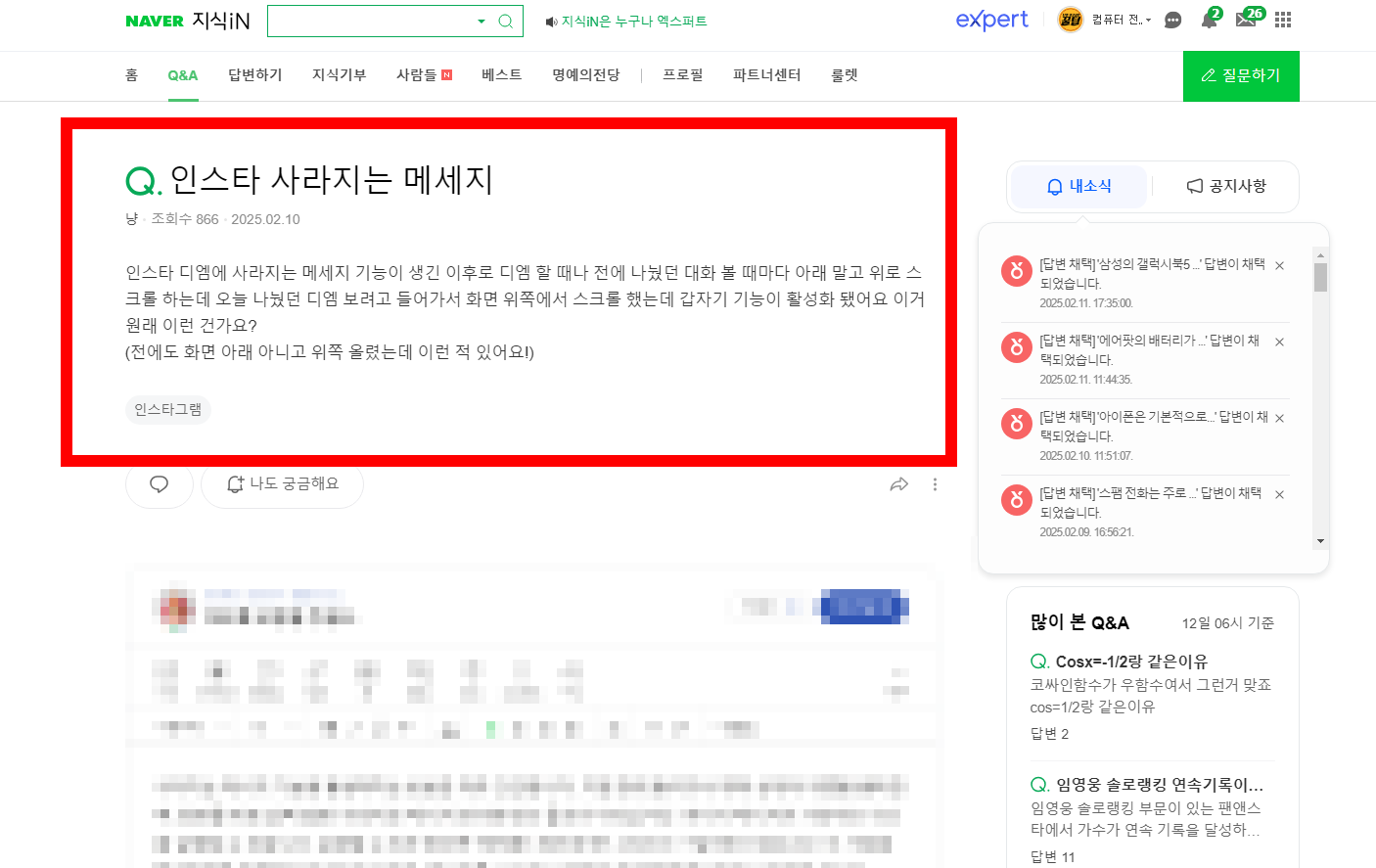Dismiss the '삼성의 갤럭시북5' notification

coord(1279,266)
